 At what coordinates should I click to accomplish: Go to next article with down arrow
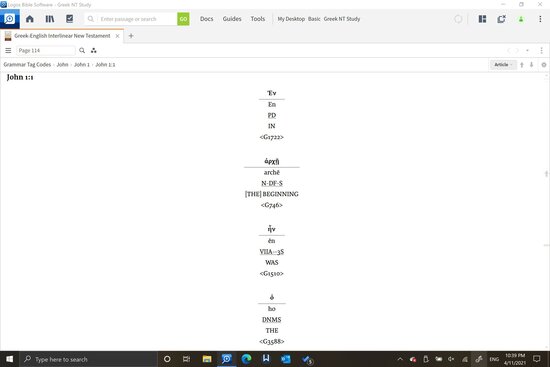coord(531,65)
